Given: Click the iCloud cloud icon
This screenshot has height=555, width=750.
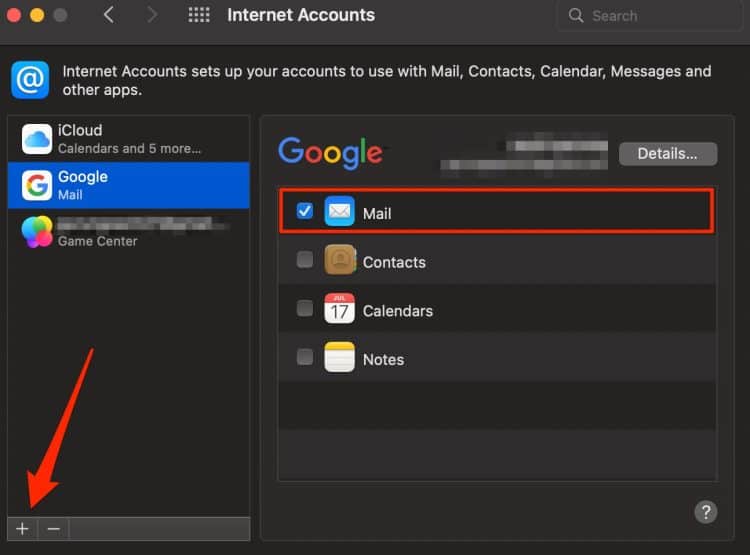Looking at the screenshot, I should (x=37, y=139).
